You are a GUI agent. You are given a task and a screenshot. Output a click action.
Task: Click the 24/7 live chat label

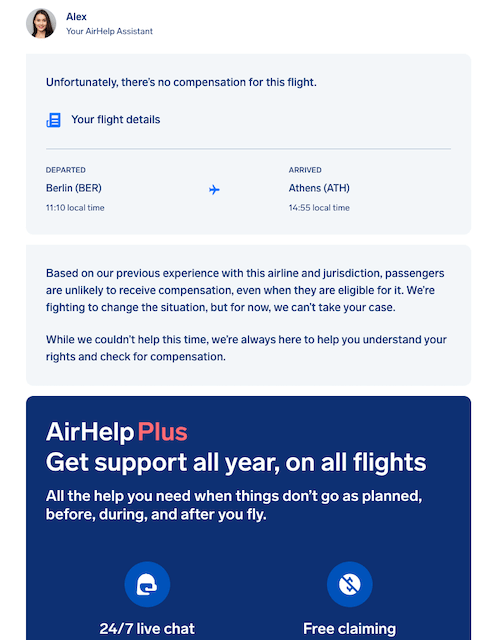(x=147, y=629)
